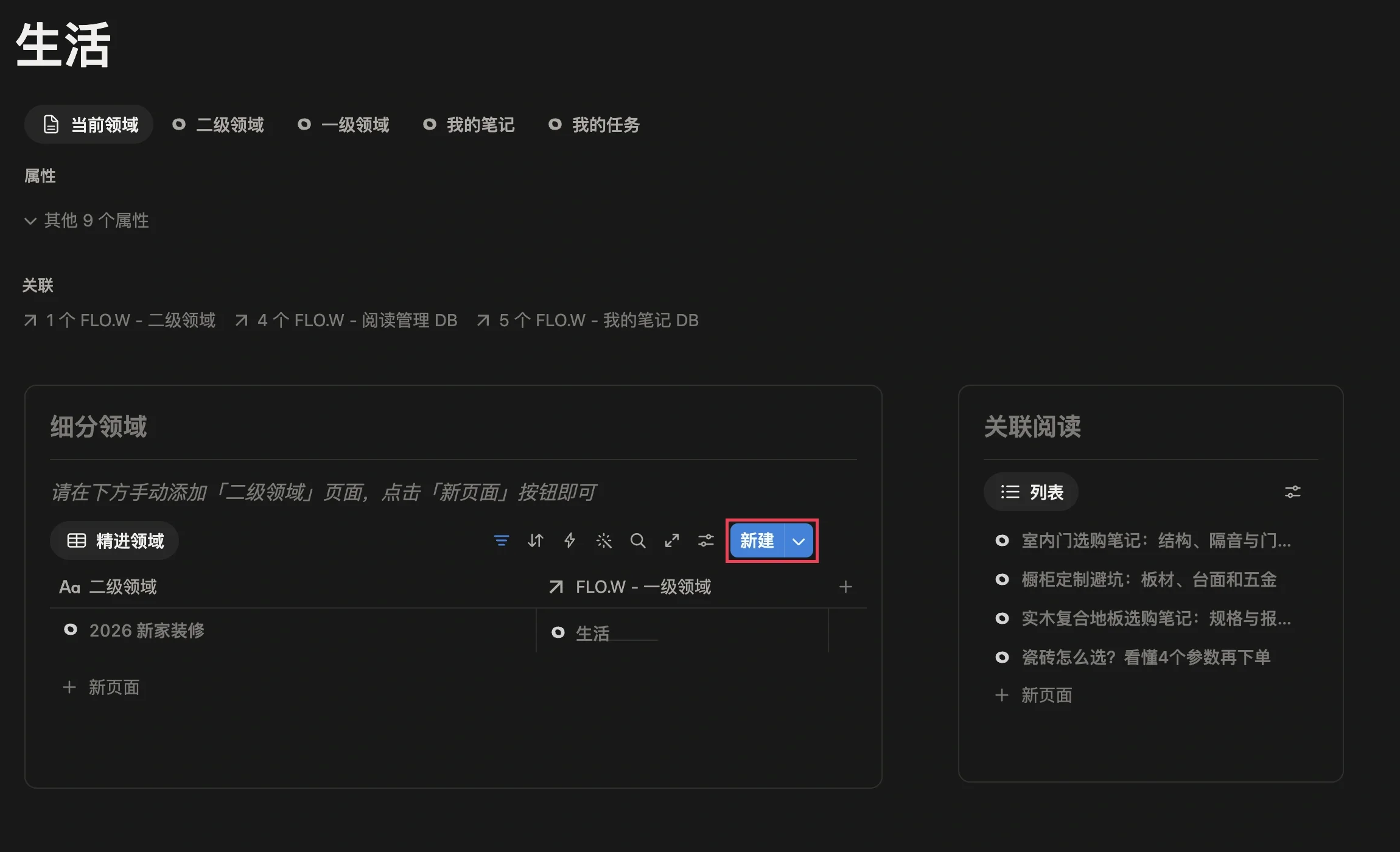Open the search magnifier icon
Screen dimensions: 1400x852
tap(637, 540)
